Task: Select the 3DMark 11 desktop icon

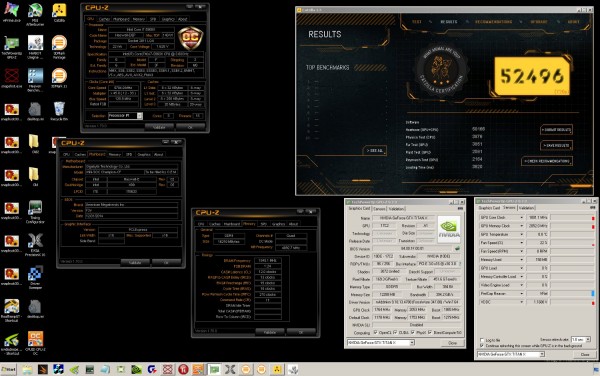Action: [x=59, y=78]
